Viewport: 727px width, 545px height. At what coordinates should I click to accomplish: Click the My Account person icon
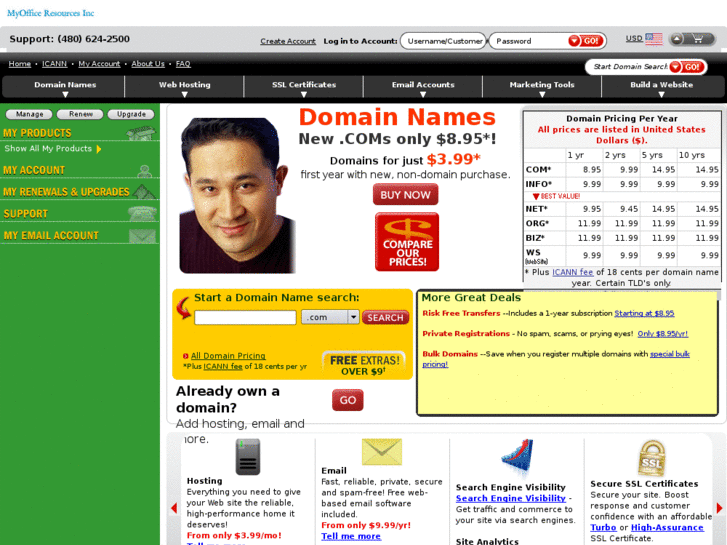tap(145, 171)
